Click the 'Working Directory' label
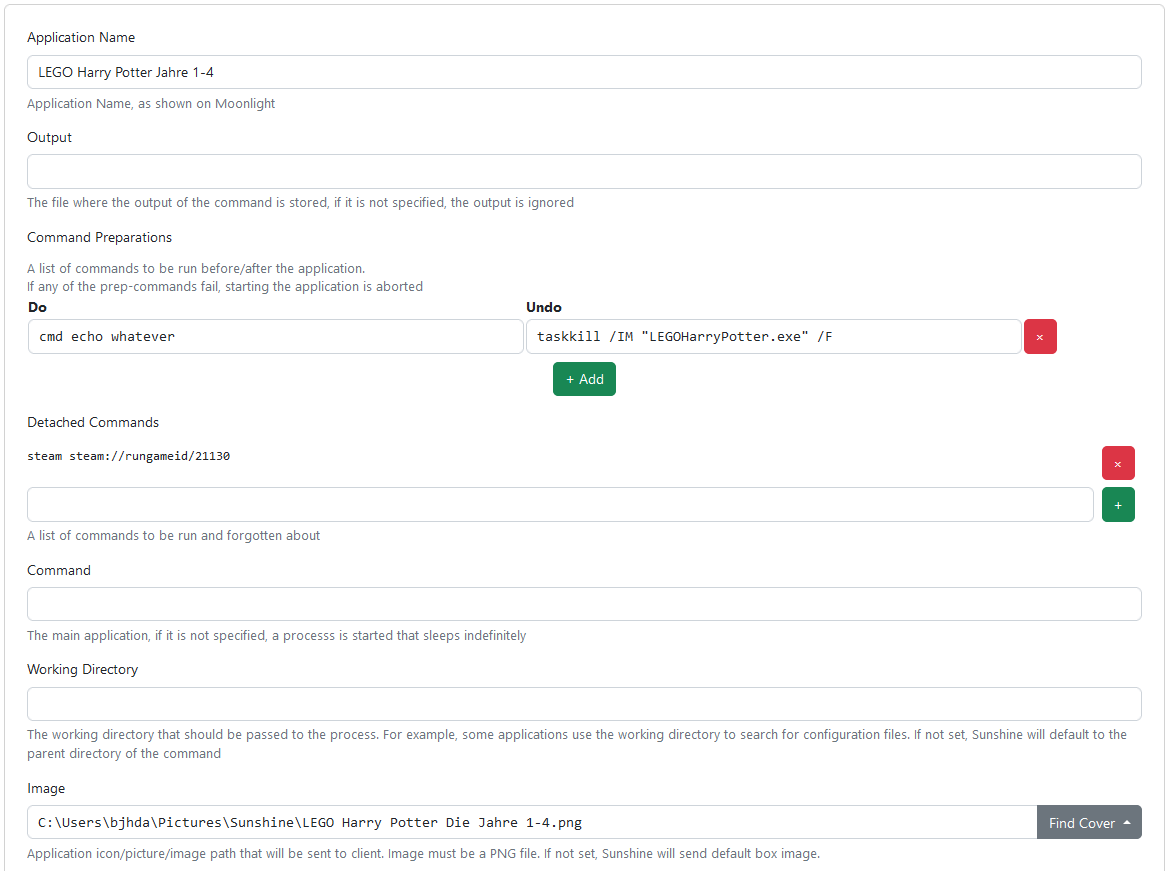Image resolution: width=1170 pixels, height=871 pixels. (83, 669)
